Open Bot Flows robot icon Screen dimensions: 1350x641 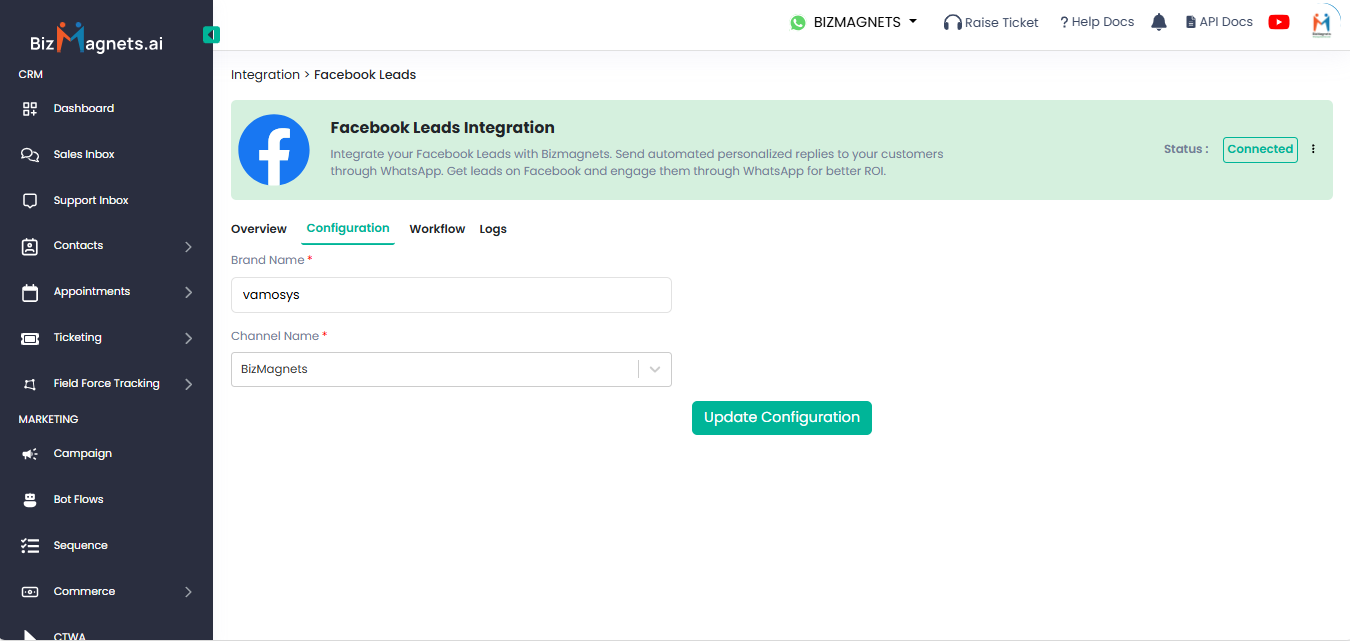coord(30,500)
